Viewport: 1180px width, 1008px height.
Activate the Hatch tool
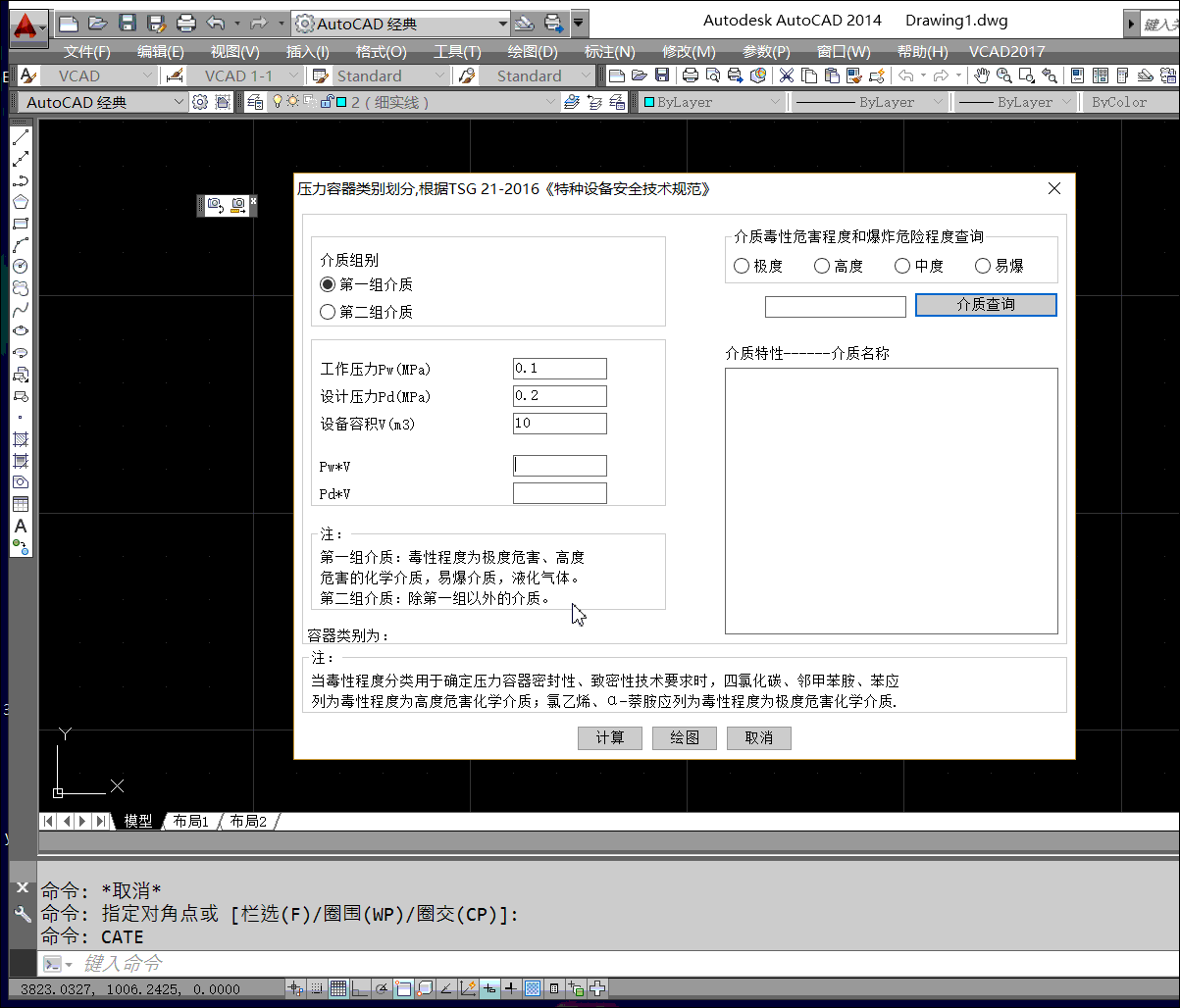coord(21,439)
